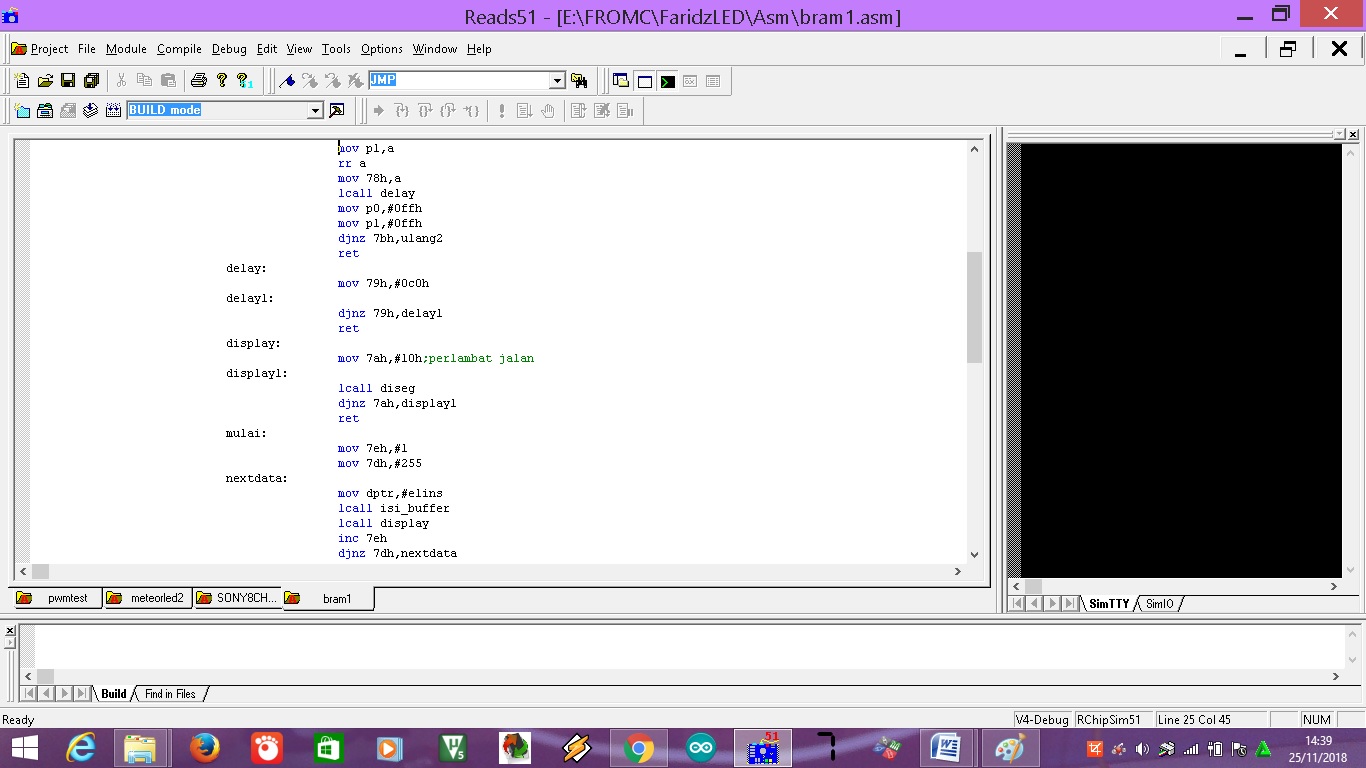
Task: Click the editor horizontal scroll right arrow
Action: point(957,571)
